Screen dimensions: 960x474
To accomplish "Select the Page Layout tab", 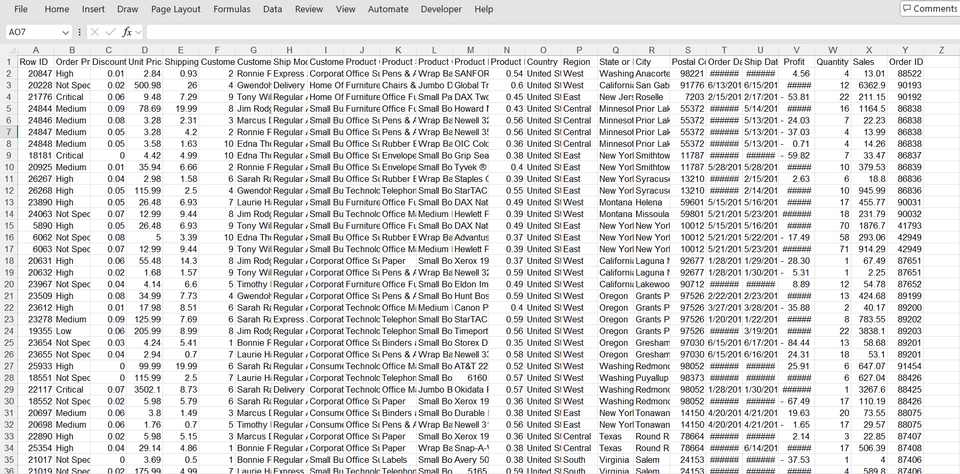I will [176, 9].
